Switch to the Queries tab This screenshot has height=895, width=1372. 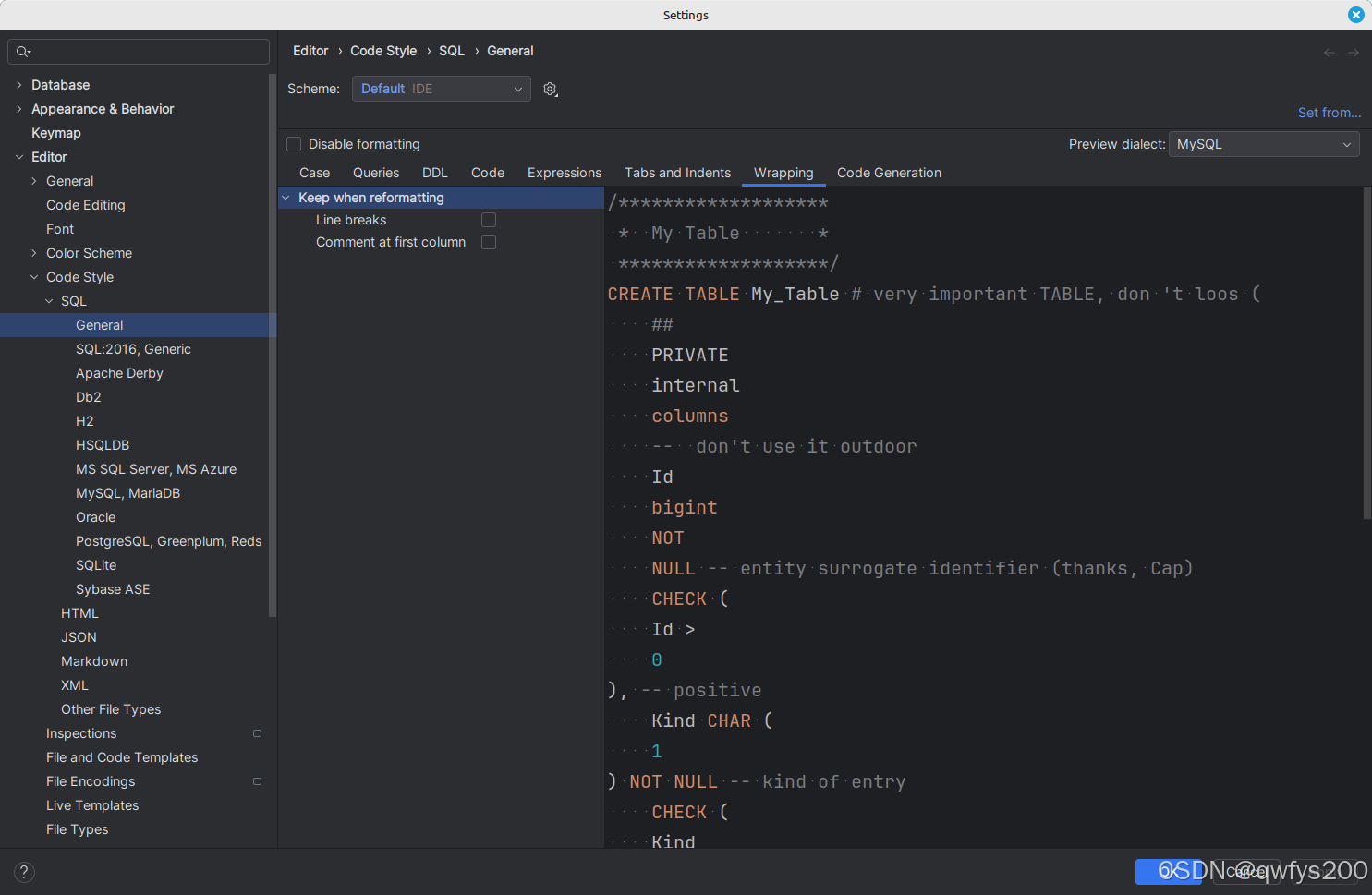pyautogui.click(x=376, y=173)
